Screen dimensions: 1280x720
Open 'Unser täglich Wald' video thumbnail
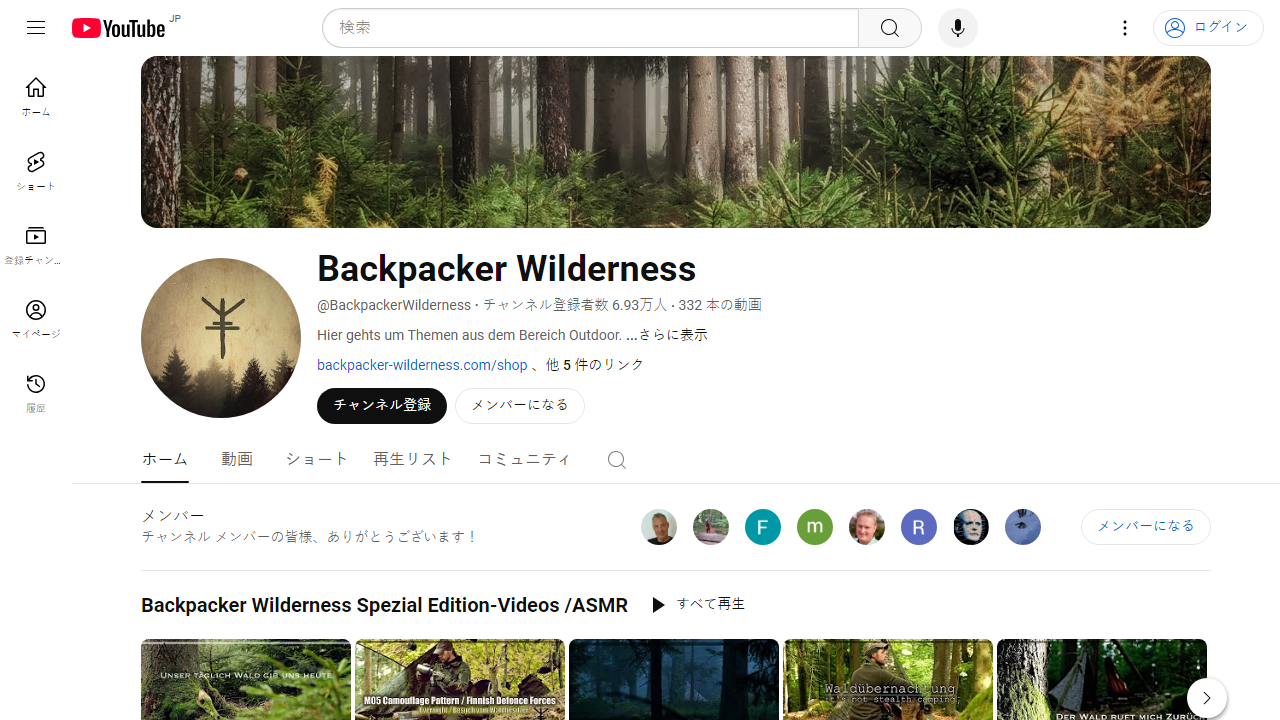click(x=246, y=679)
